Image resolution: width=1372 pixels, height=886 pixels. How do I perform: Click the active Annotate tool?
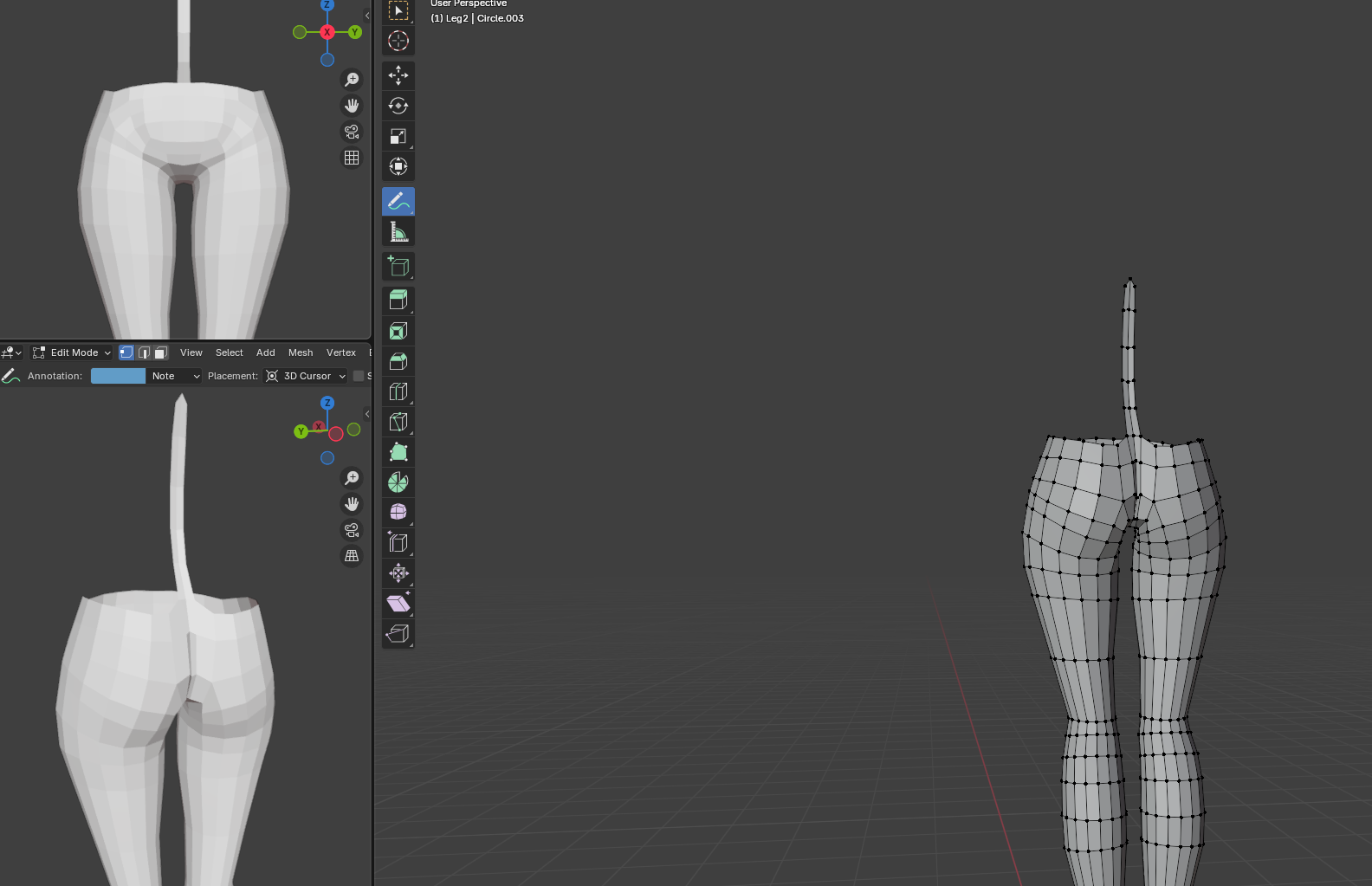tap(398, 201)
